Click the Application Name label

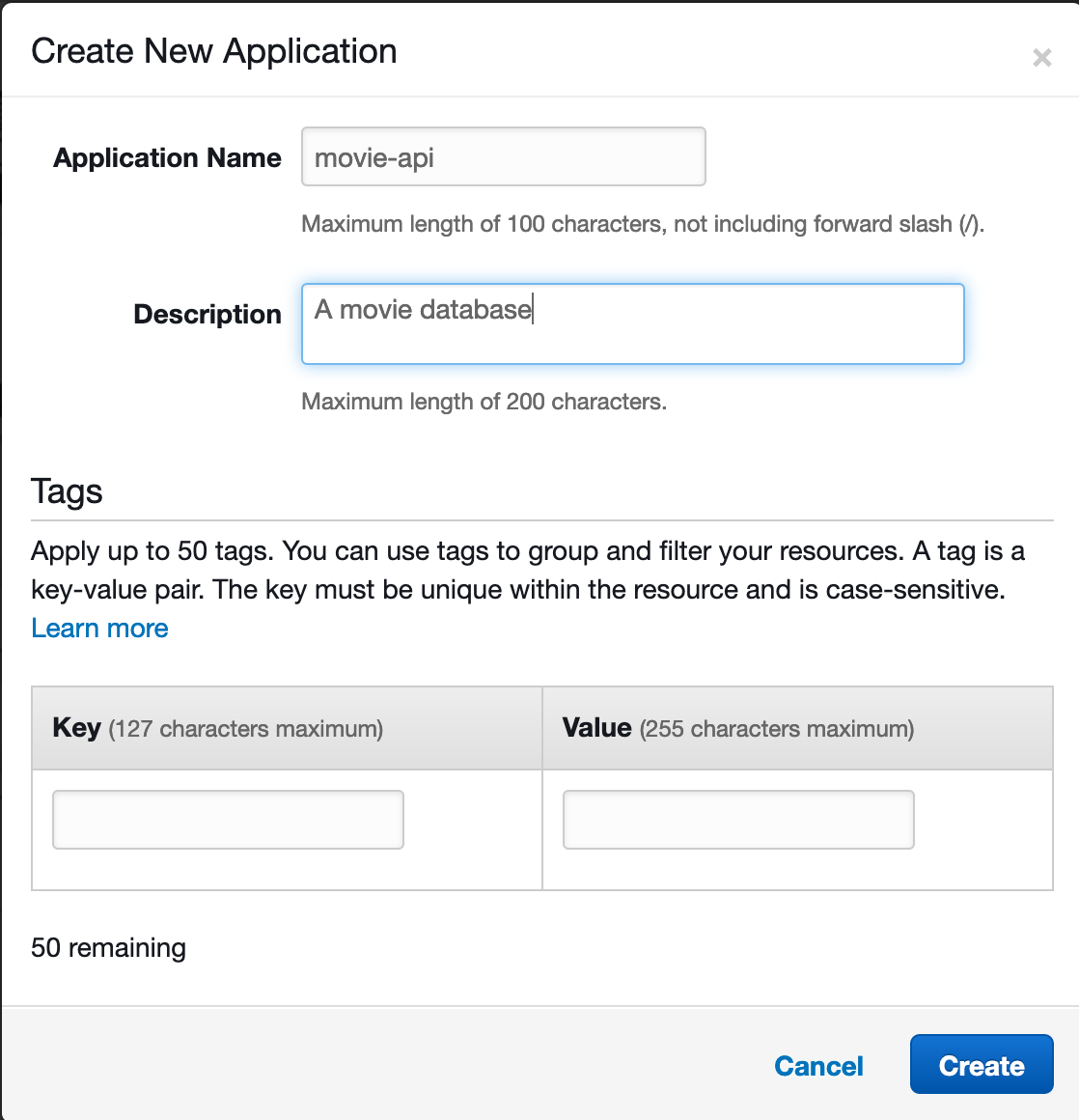(167, 157)
